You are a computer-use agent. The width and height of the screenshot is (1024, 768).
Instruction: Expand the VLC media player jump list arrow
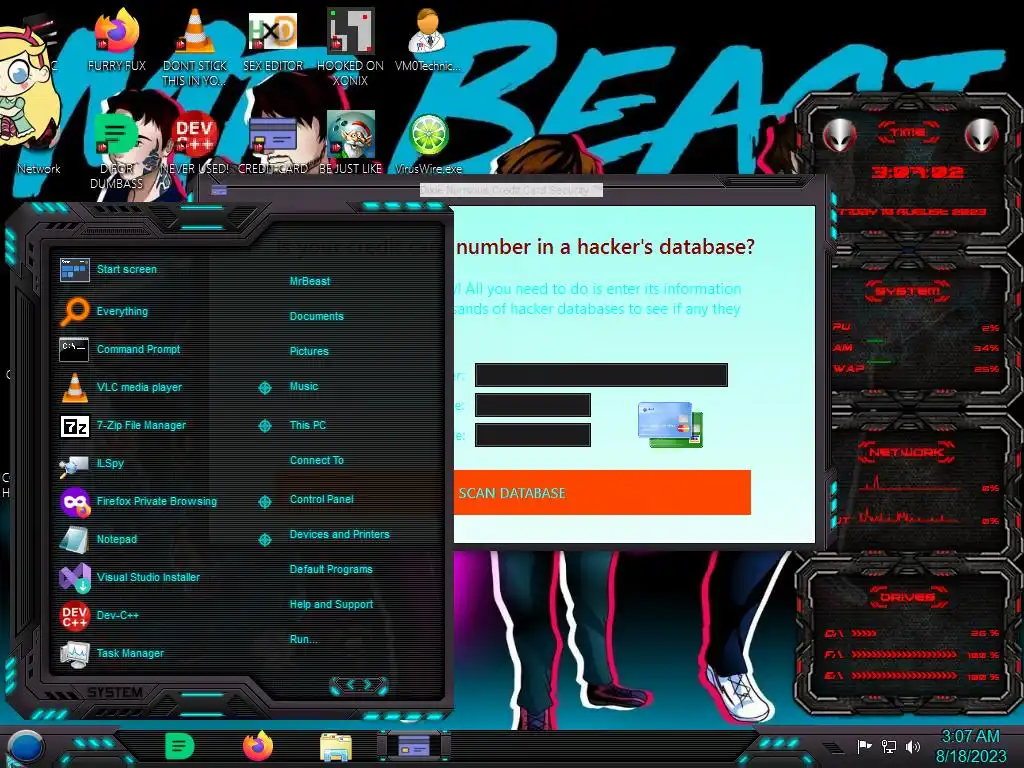point(264,388)
